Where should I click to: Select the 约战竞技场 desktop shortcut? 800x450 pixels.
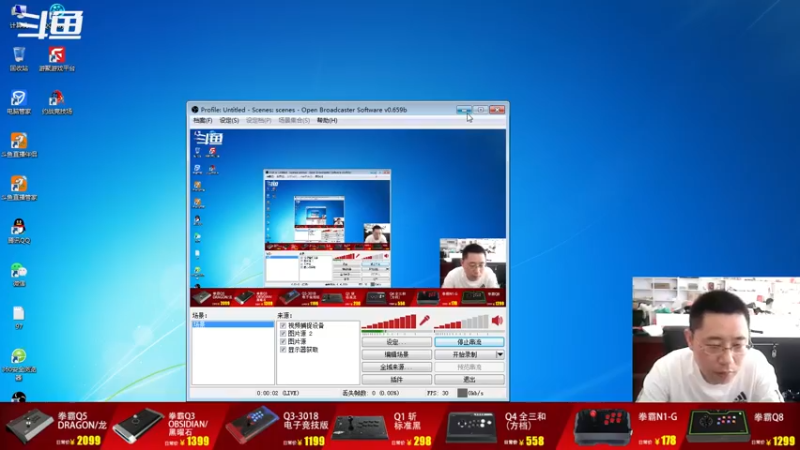[57, 102]
